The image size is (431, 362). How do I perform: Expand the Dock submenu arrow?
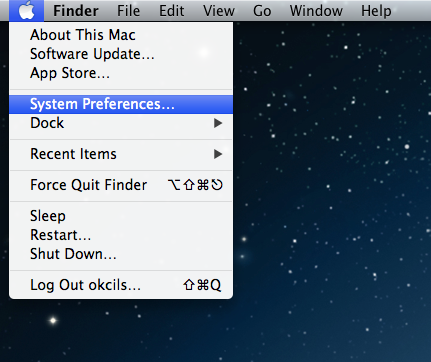pyautogui.click(x=218, y=123)
